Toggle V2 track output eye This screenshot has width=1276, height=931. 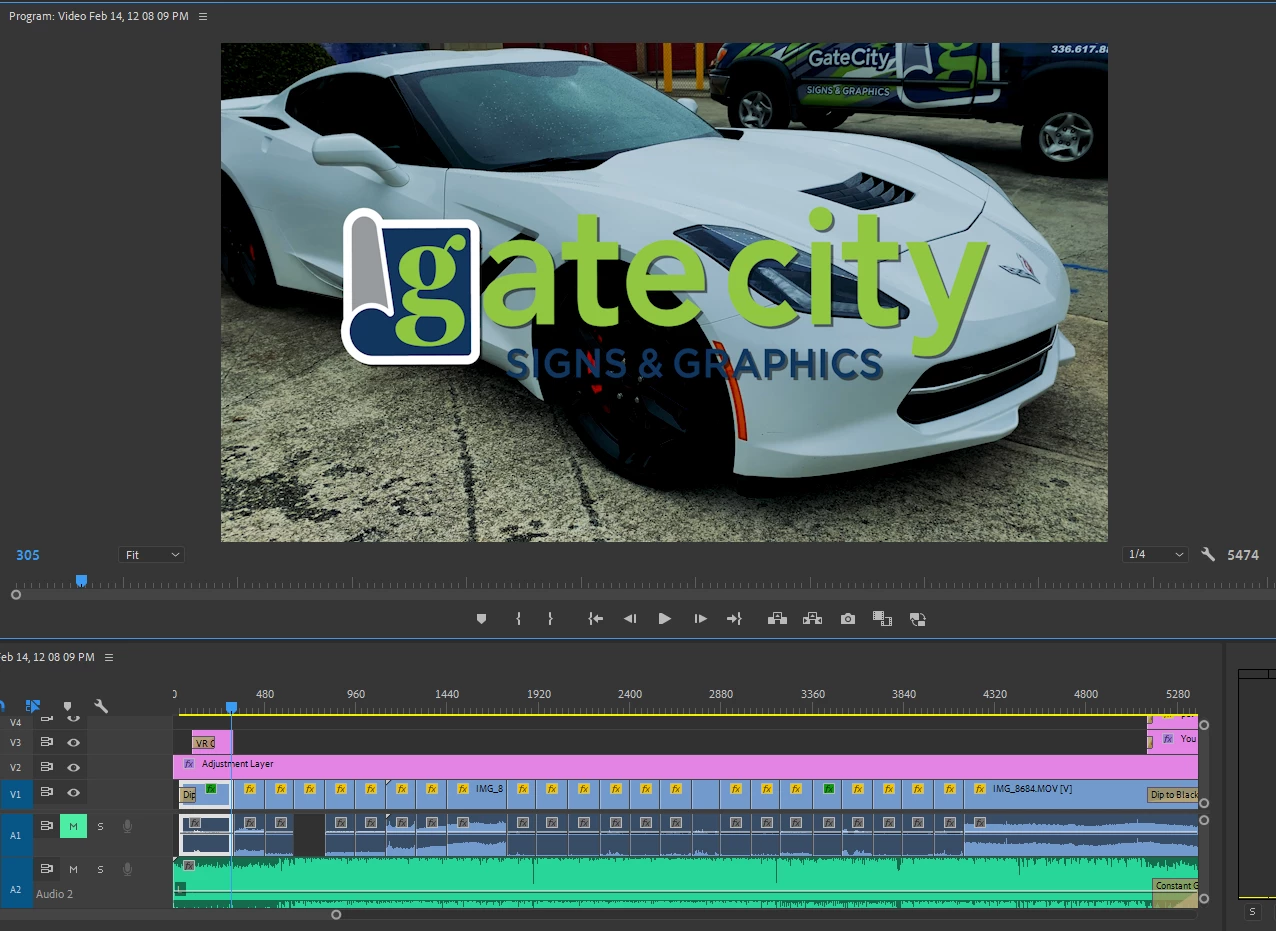point(73,767)
